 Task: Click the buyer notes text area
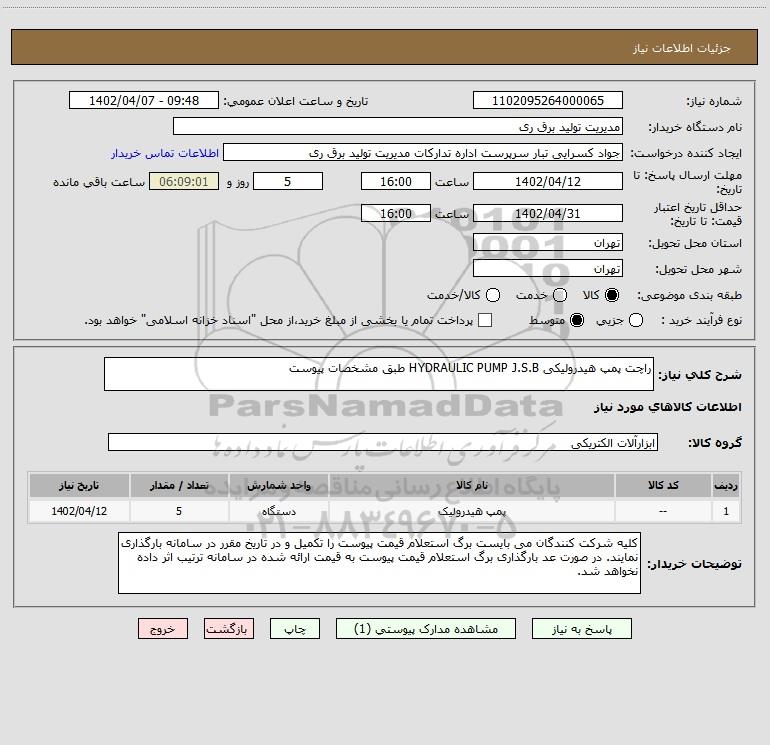coord(379,563)
